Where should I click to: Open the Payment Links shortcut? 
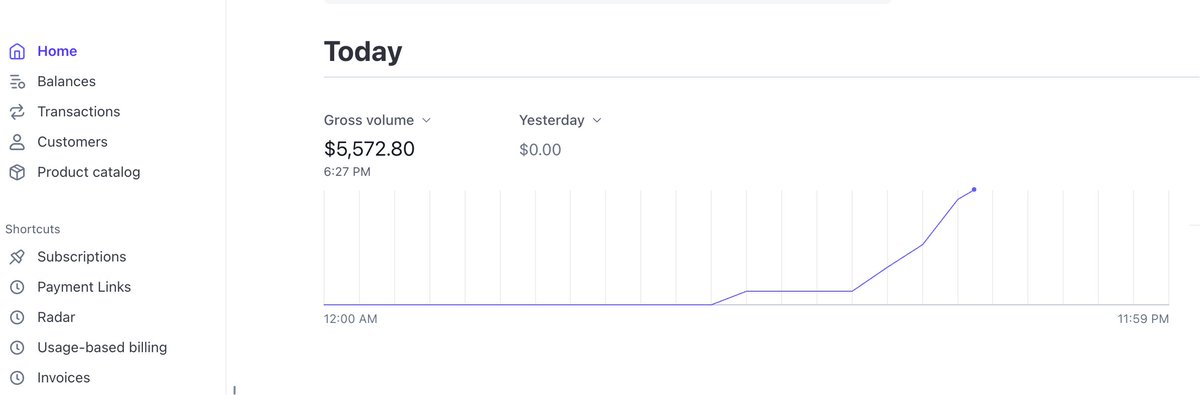click(x=84, y=287)
